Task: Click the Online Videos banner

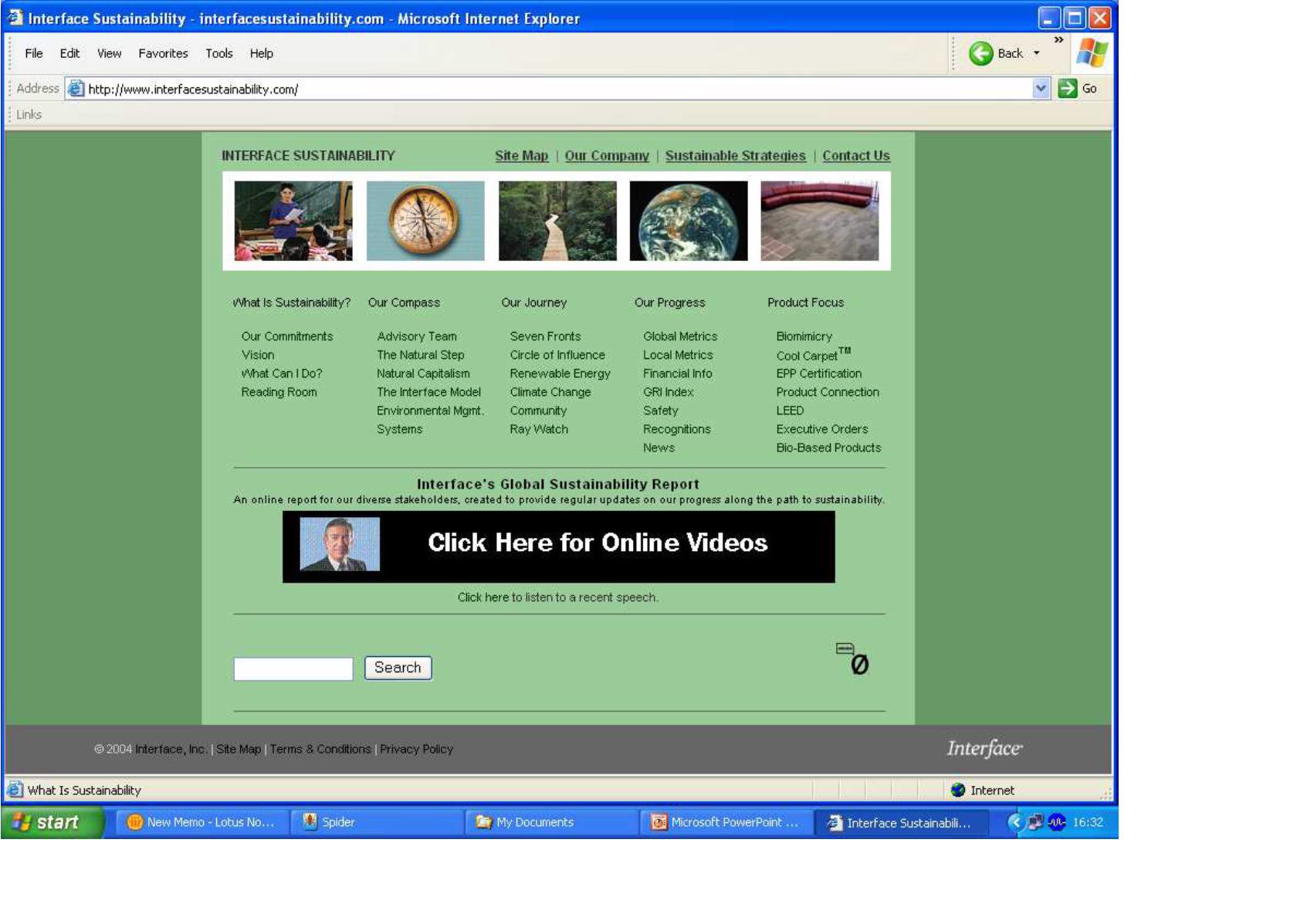Action: [x=558, y=547]
